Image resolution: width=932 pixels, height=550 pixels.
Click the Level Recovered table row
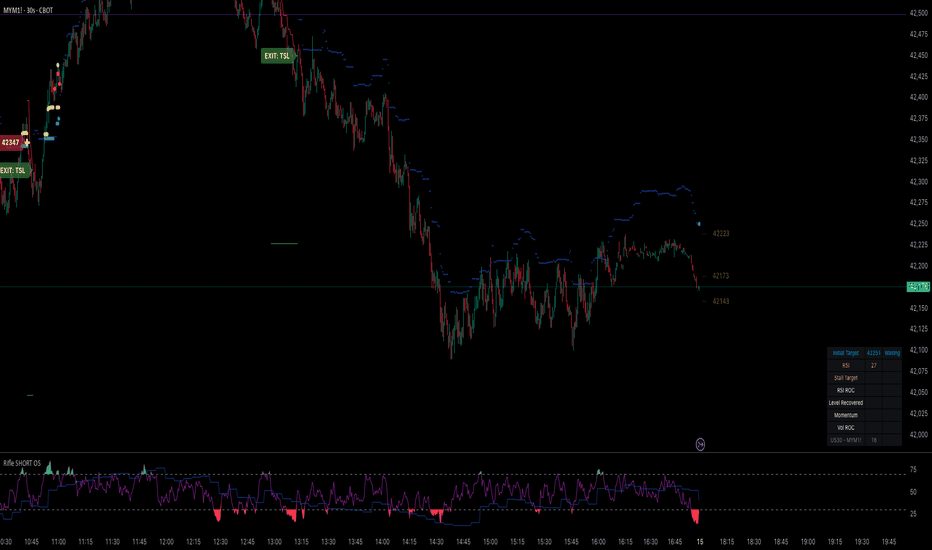click(x=864, y=403)
